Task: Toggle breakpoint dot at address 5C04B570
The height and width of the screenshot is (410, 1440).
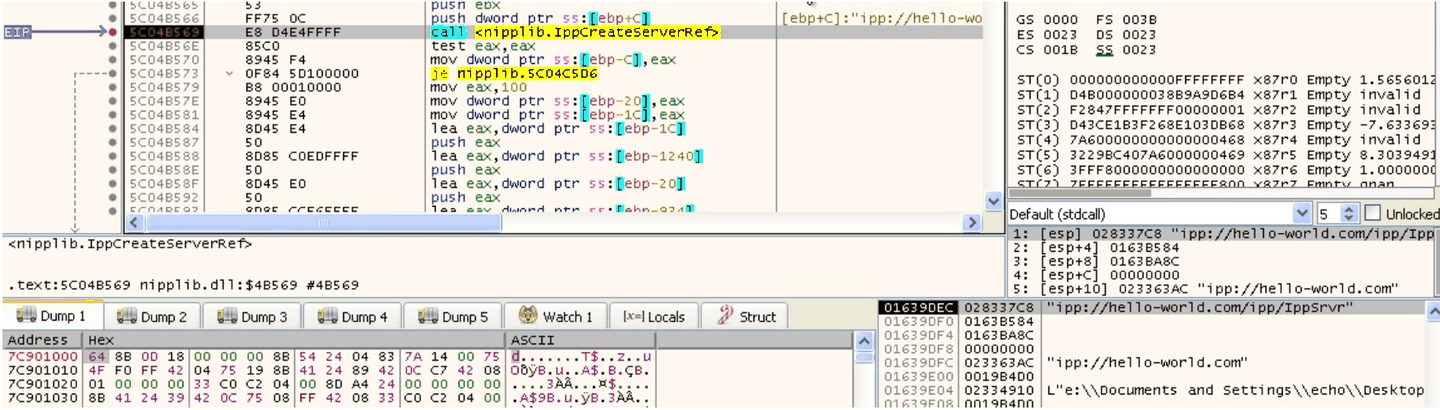Action: 113,60
